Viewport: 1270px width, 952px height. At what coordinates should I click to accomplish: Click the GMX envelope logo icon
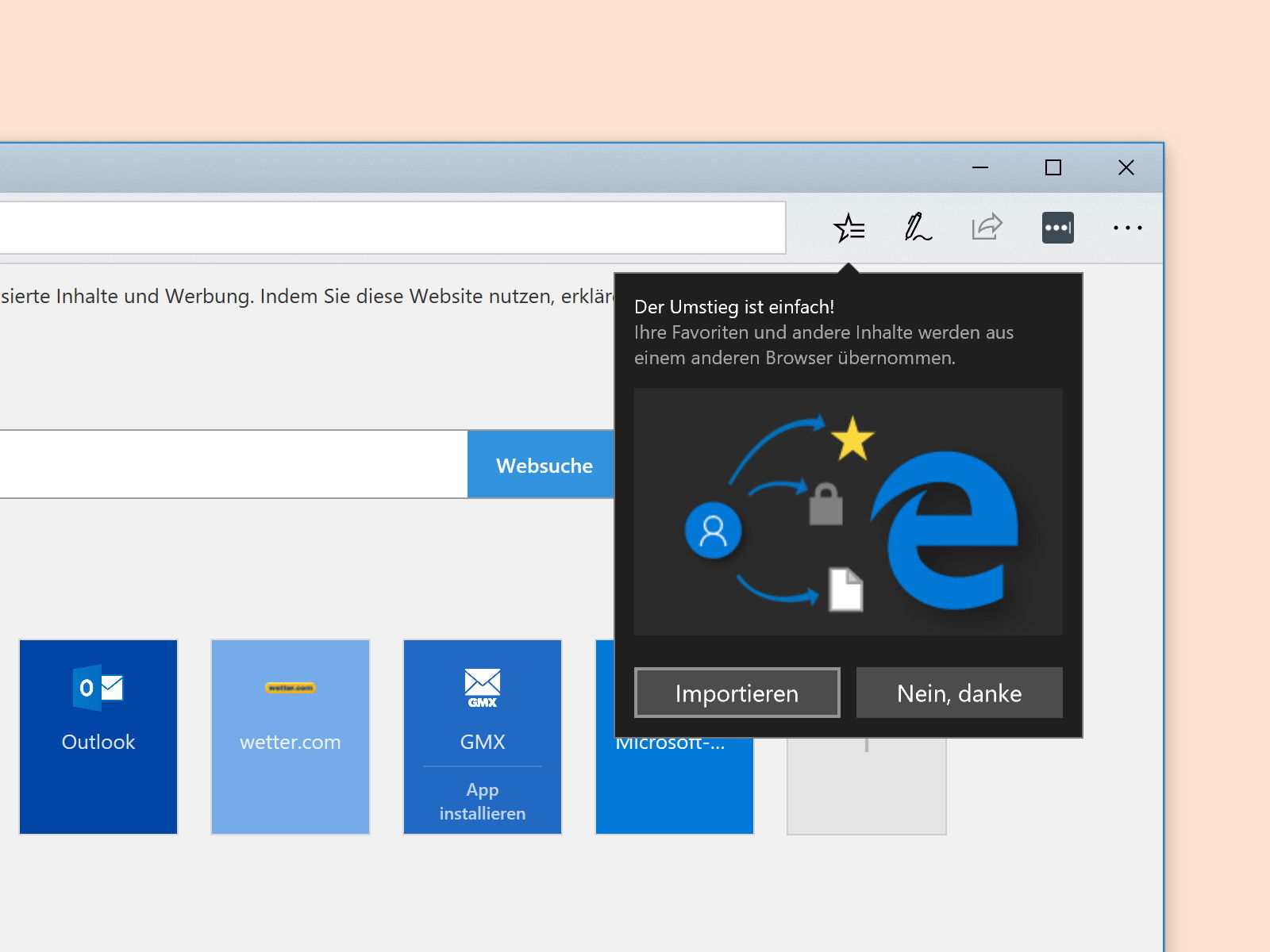483,688
